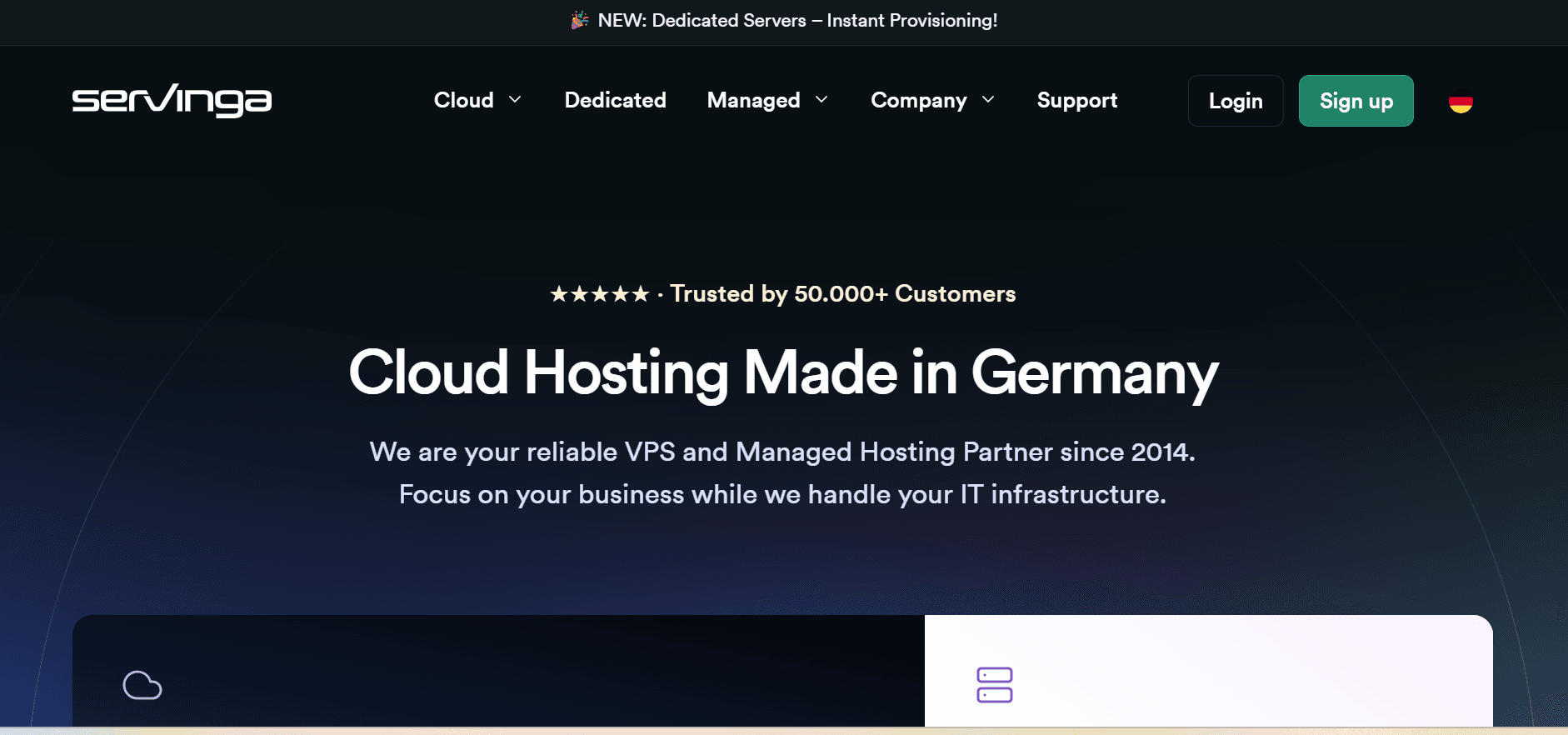Expand the chevron next to Cloud
1568x735 pixels.
pyautogui.click(x=515, y=100)
